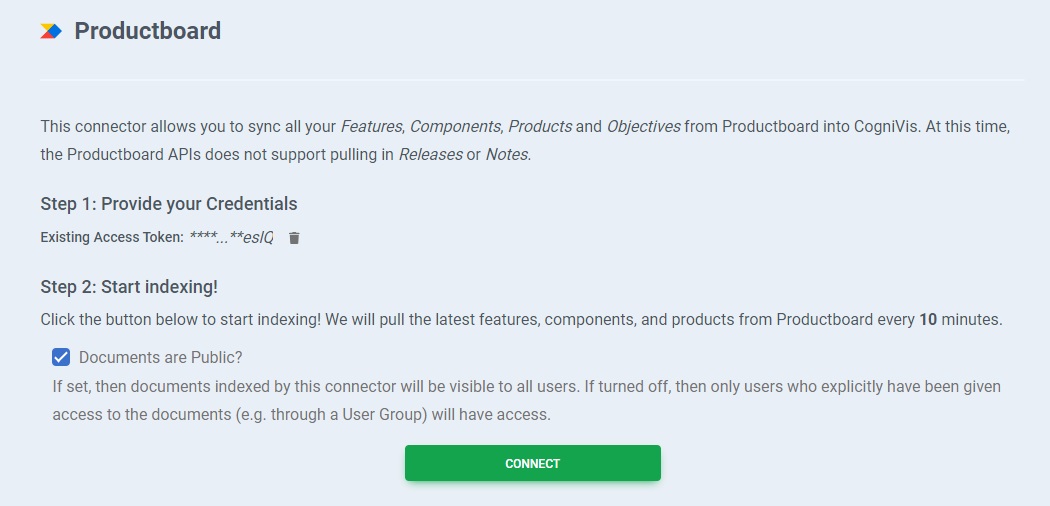Click the italic word Components
This screenshot has width=1050, height=506.
point(455,127)
